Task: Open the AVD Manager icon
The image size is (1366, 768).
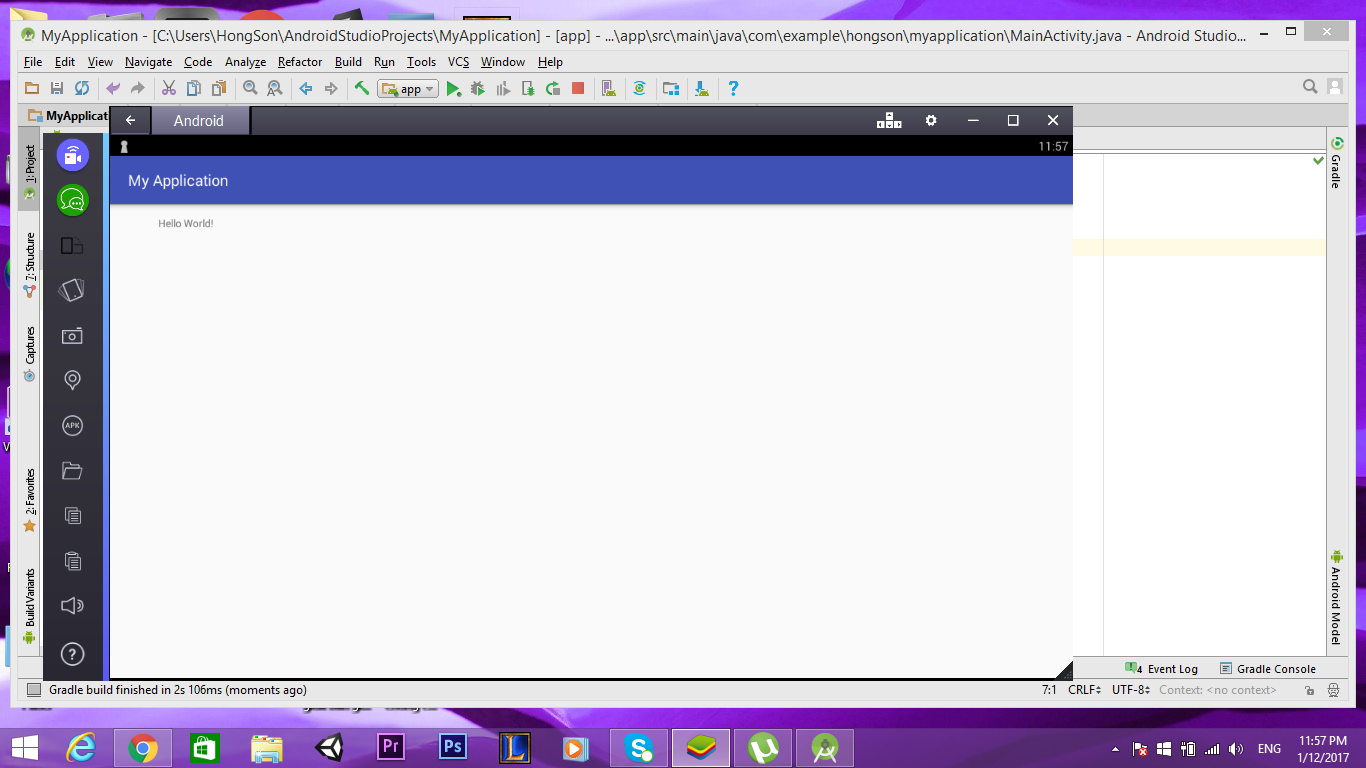Action: click(609, 89)
